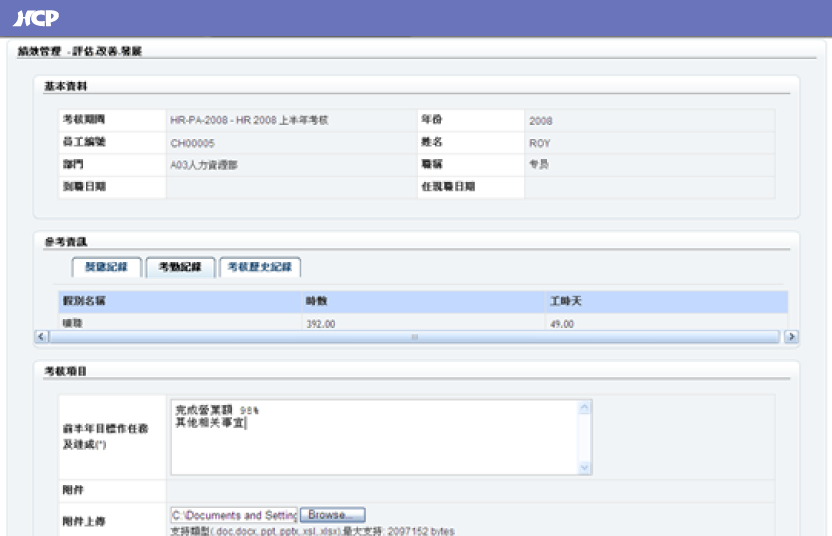Click the attachment file path input field

point(234,515)
